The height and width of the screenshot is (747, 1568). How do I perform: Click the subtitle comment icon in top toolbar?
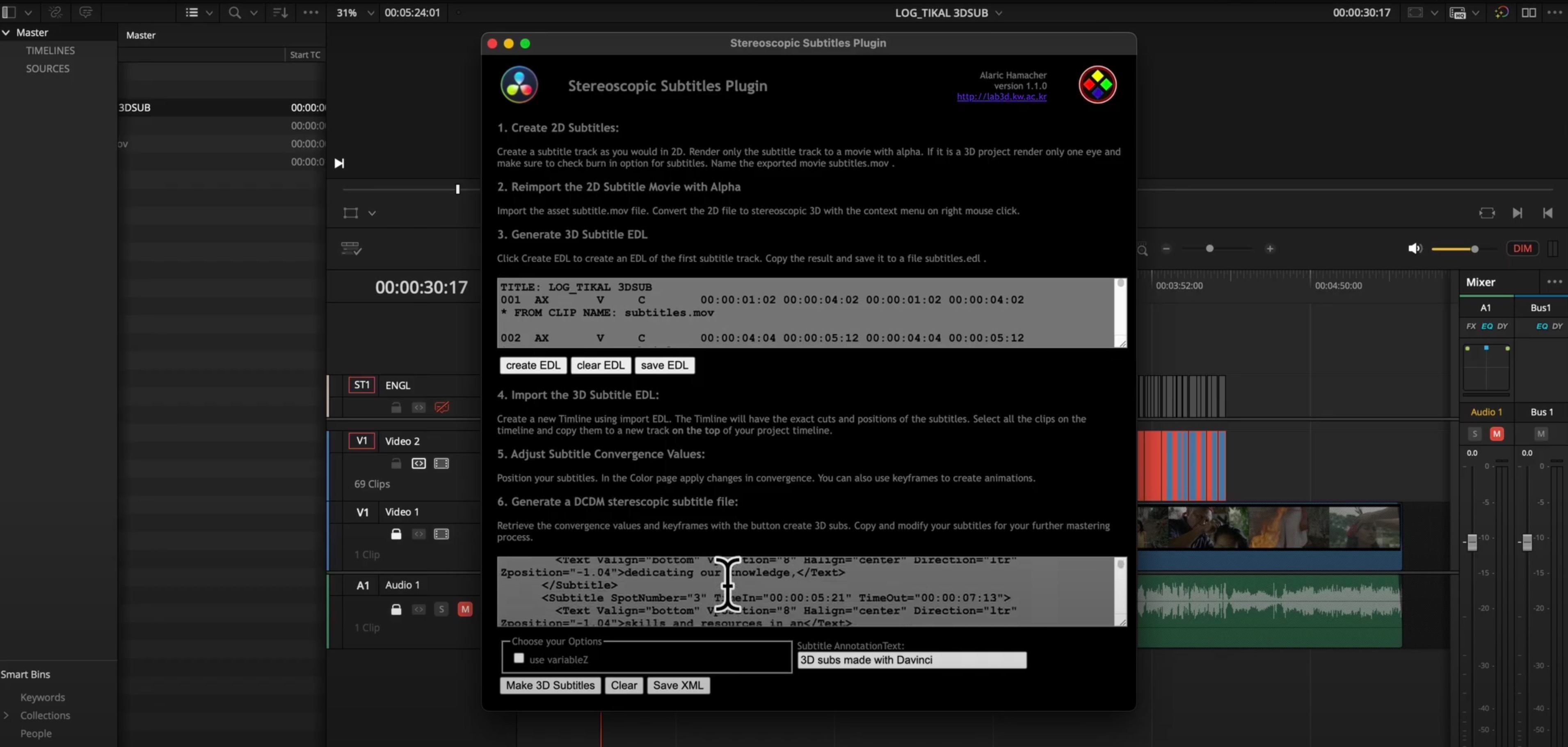pos(86,12)
